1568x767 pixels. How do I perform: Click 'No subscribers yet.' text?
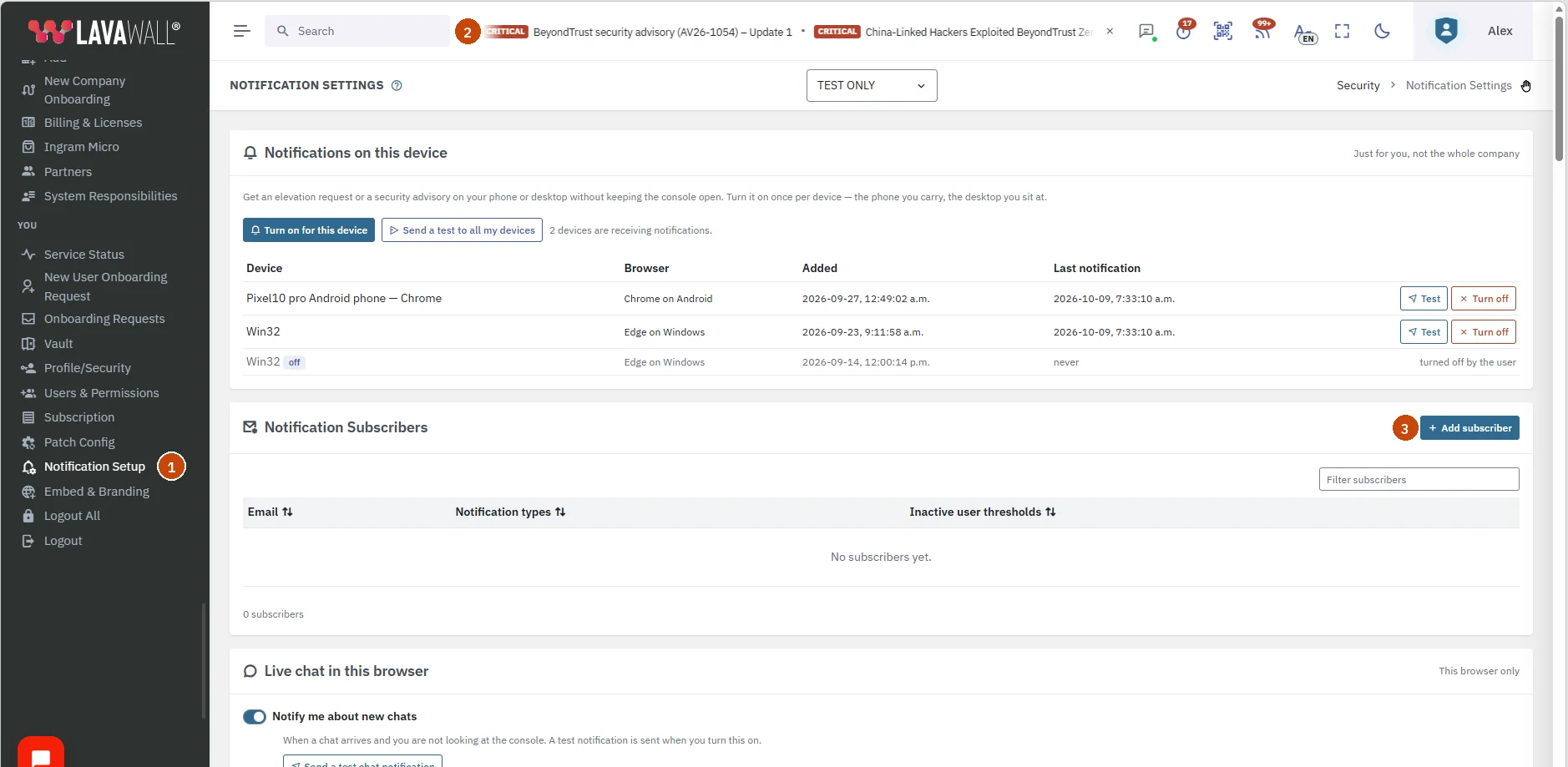pyautogui.click(x=881, y=557)
